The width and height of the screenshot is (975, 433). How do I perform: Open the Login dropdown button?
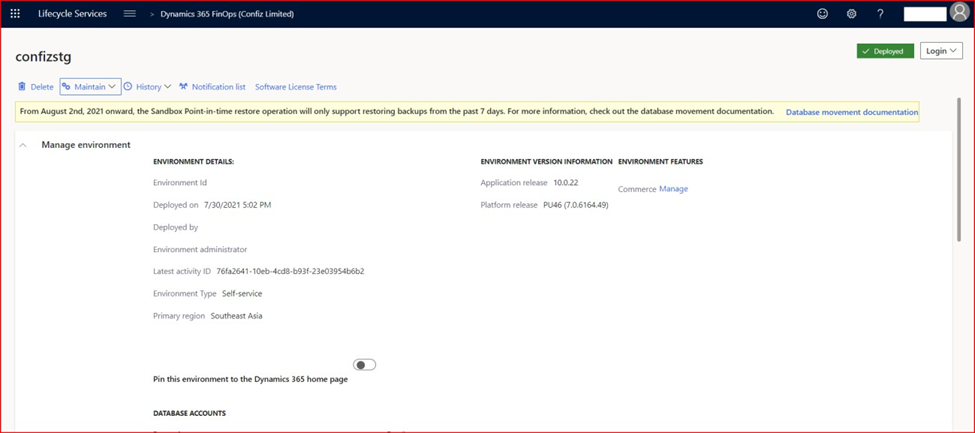point(941,51)
